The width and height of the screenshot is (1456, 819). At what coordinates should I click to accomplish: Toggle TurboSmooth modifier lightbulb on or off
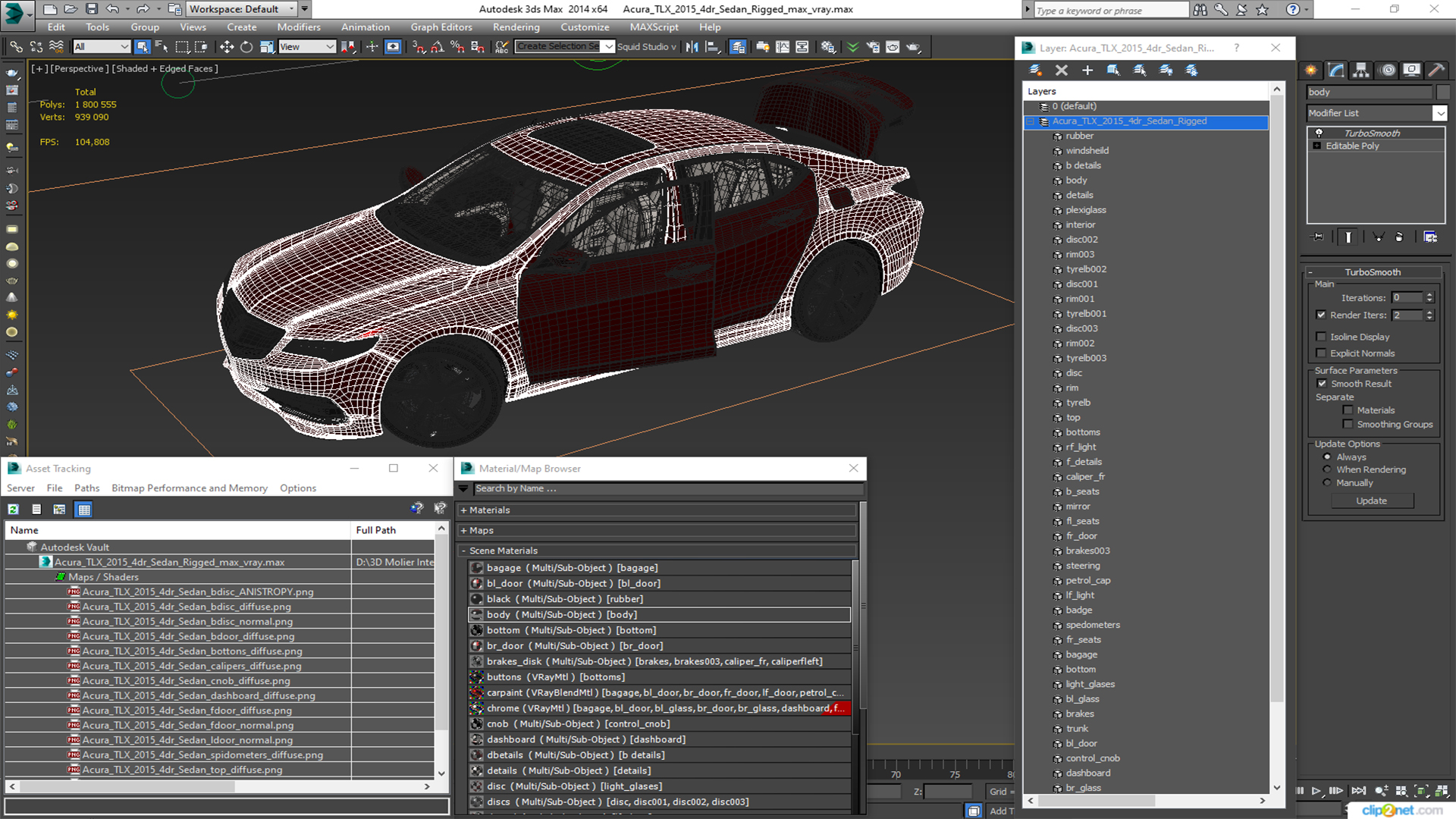[x=1319, y=133]
